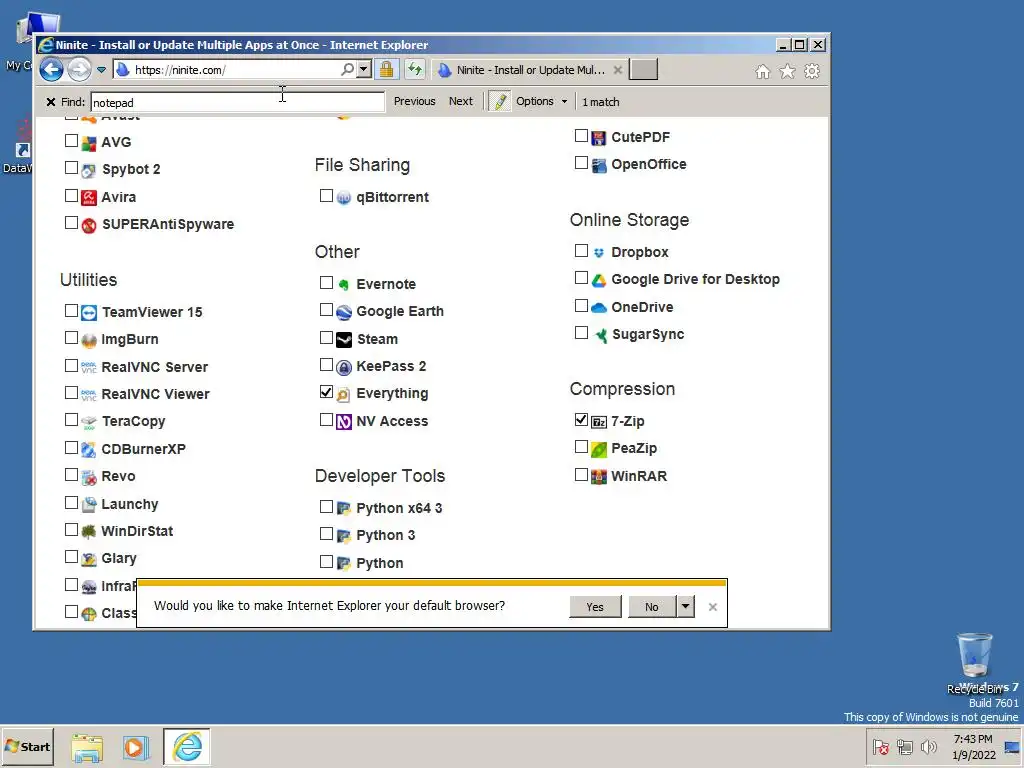Click the Glary label
This screenshot has width=1024, height=768.
pyautogui.click(x=118, y=558)
